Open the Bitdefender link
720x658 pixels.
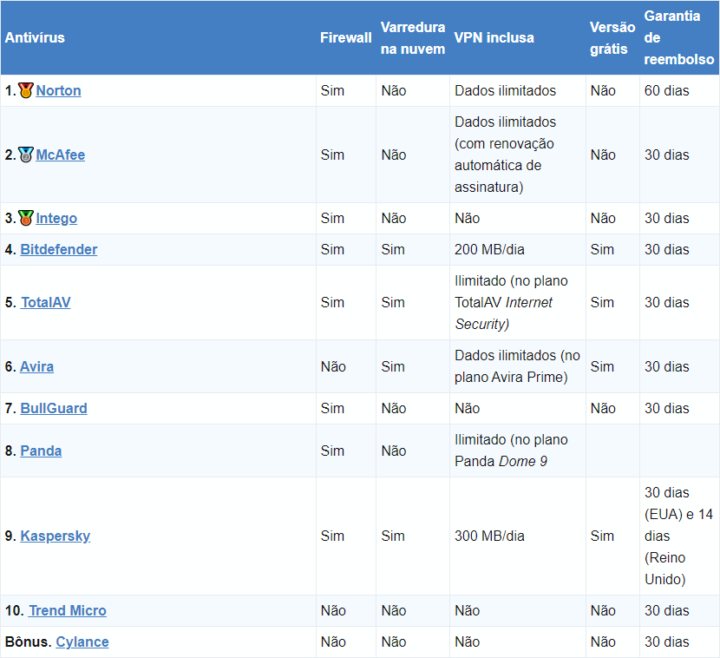pyautogui.click(x=59, y=249)
